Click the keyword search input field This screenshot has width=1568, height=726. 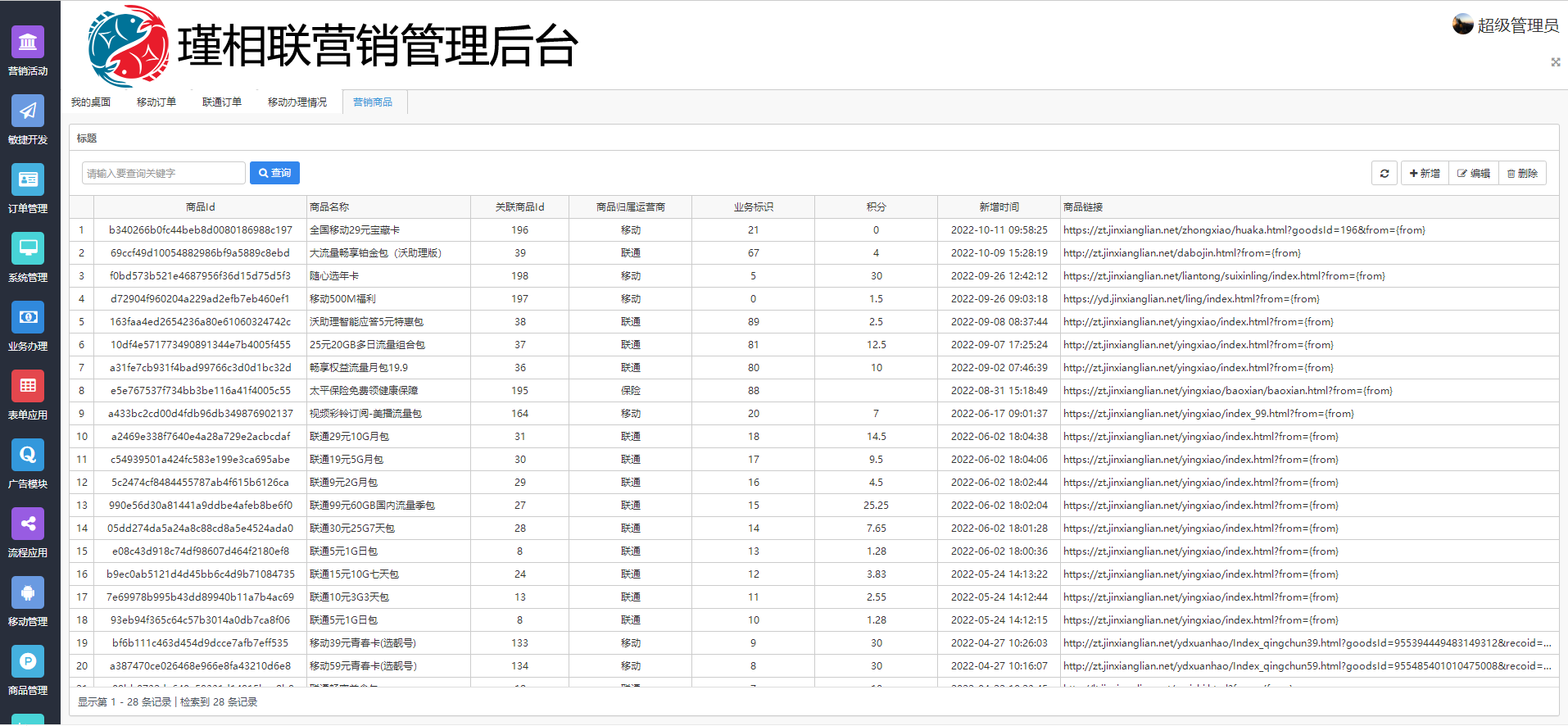click(164, 173)
